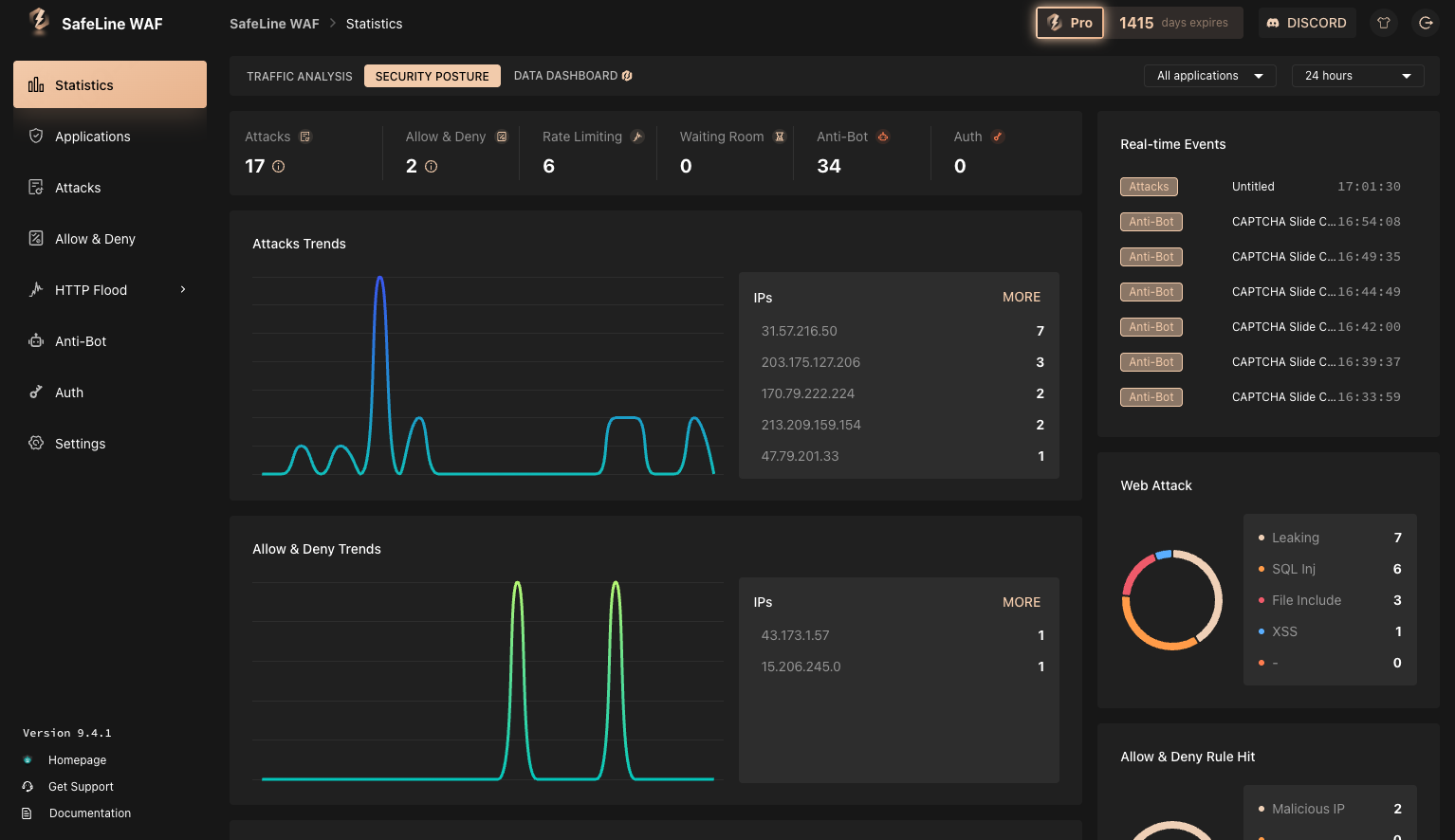Select IP 47.79.201.33 row
This screenshot has height=840, width=1455.
click(x=899, y=456)
